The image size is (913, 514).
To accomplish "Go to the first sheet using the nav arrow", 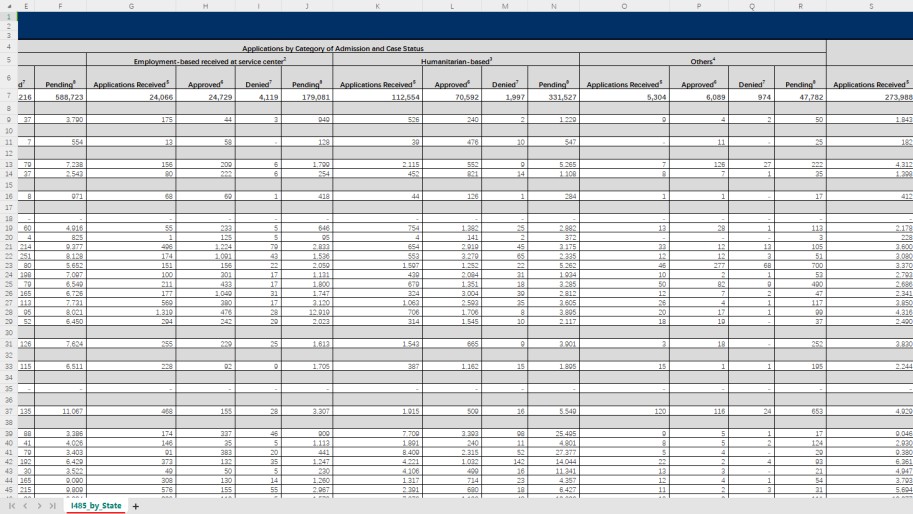I will [12, 506].
